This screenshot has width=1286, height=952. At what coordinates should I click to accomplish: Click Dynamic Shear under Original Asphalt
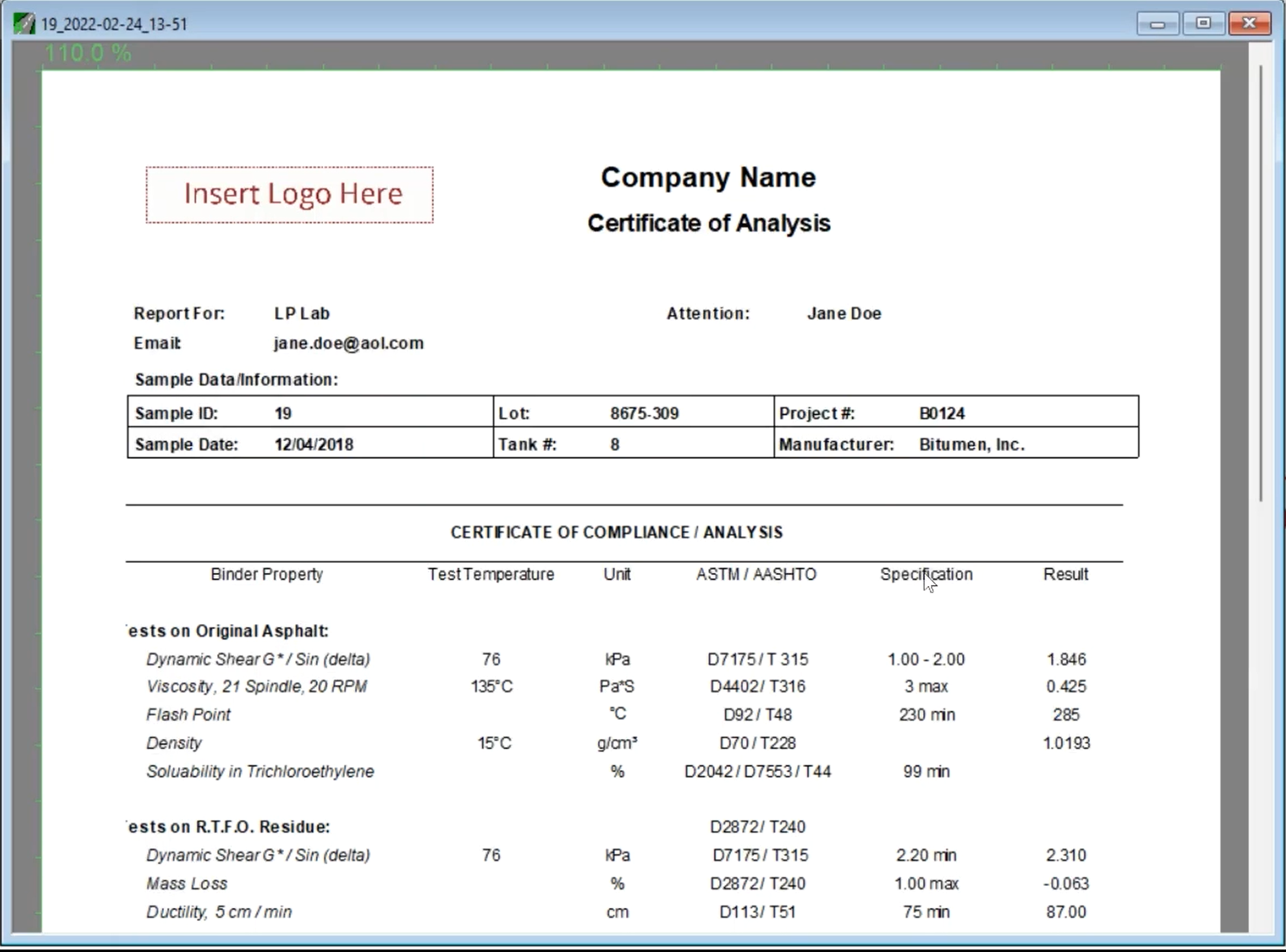[x=258, y=659]
